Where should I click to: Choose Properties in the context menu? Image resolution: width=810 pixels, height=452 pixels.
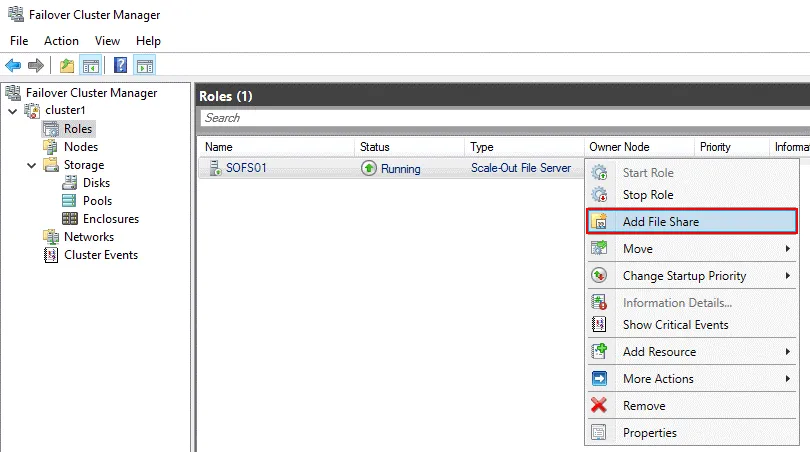click(649, 433)
